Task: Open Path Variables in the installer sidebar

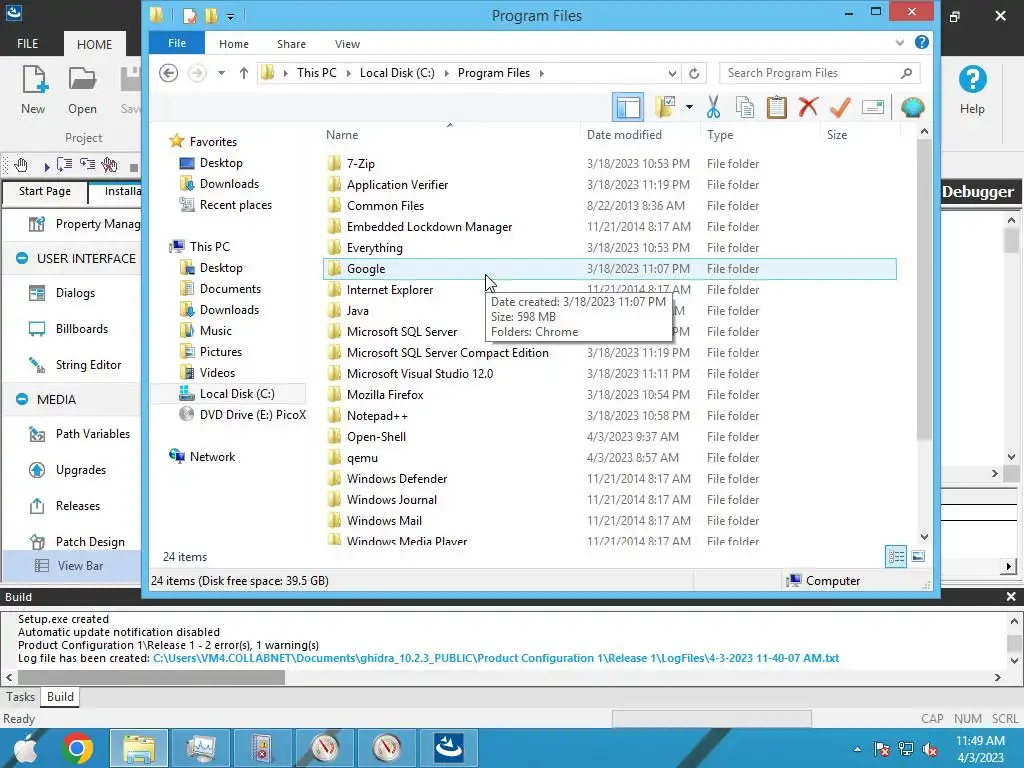Action: [80, 434]
